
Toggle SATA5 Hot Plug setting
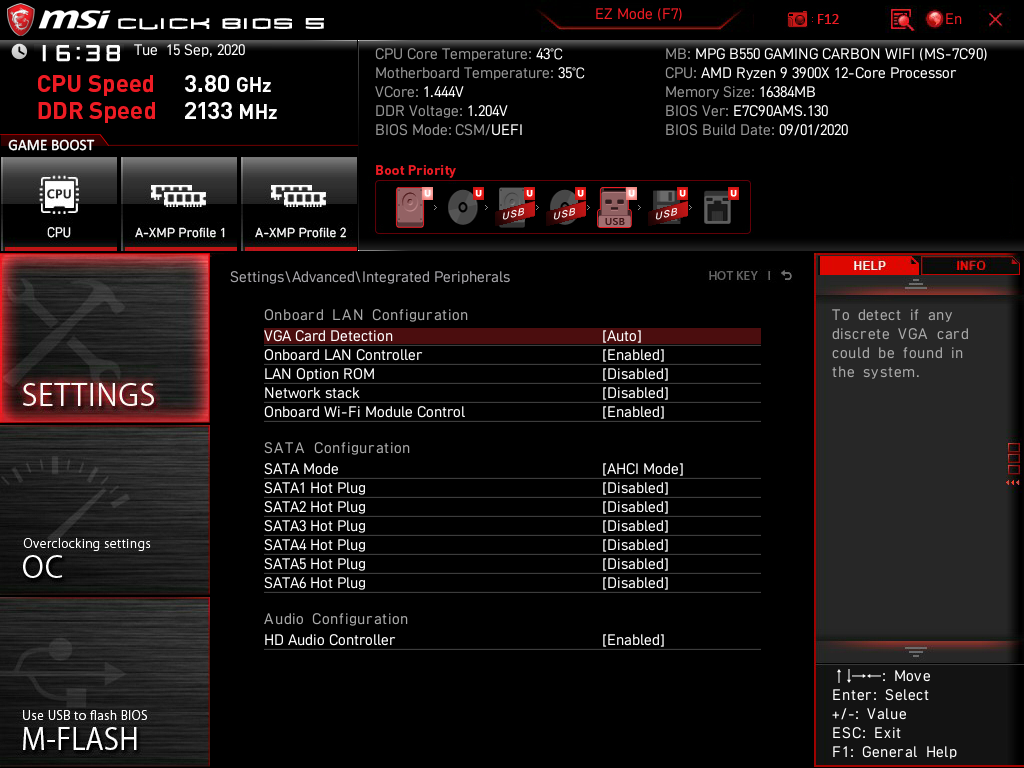click(x=512, y=564)
